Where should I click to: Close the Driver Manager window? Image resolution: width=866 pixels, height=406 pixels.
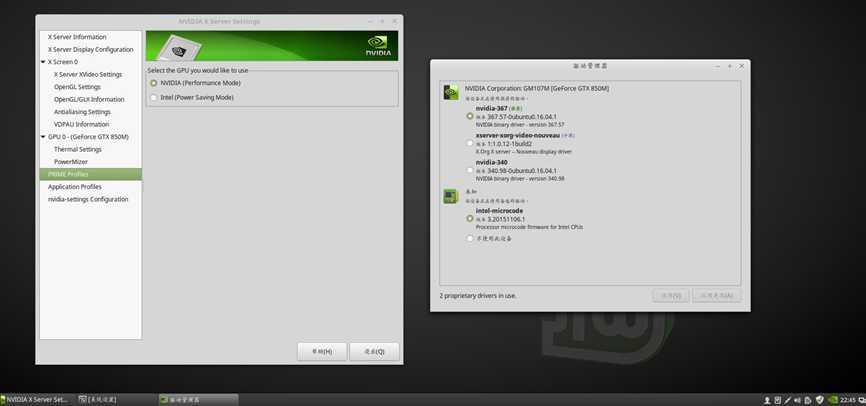pyautogui.click(x=741, y=66)
